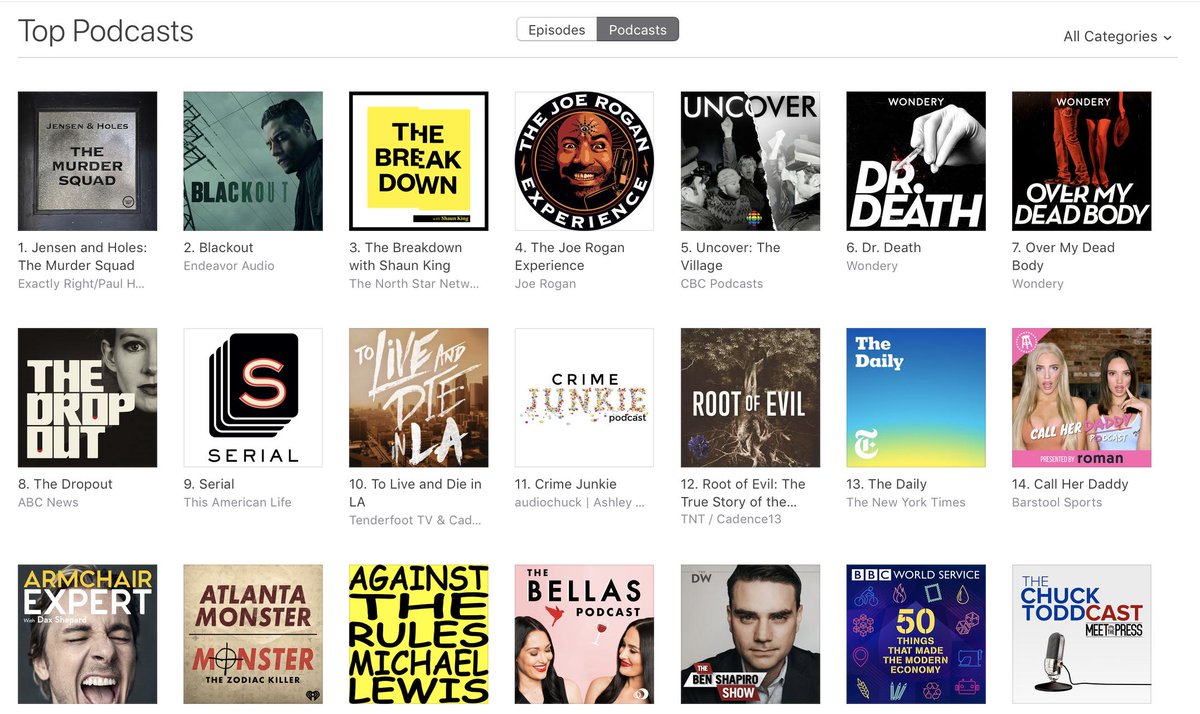Click title '1. Jensen and Holes: The Murder Squad'
This screenshot has height=714, width=1200.
(x=82, y=256)
